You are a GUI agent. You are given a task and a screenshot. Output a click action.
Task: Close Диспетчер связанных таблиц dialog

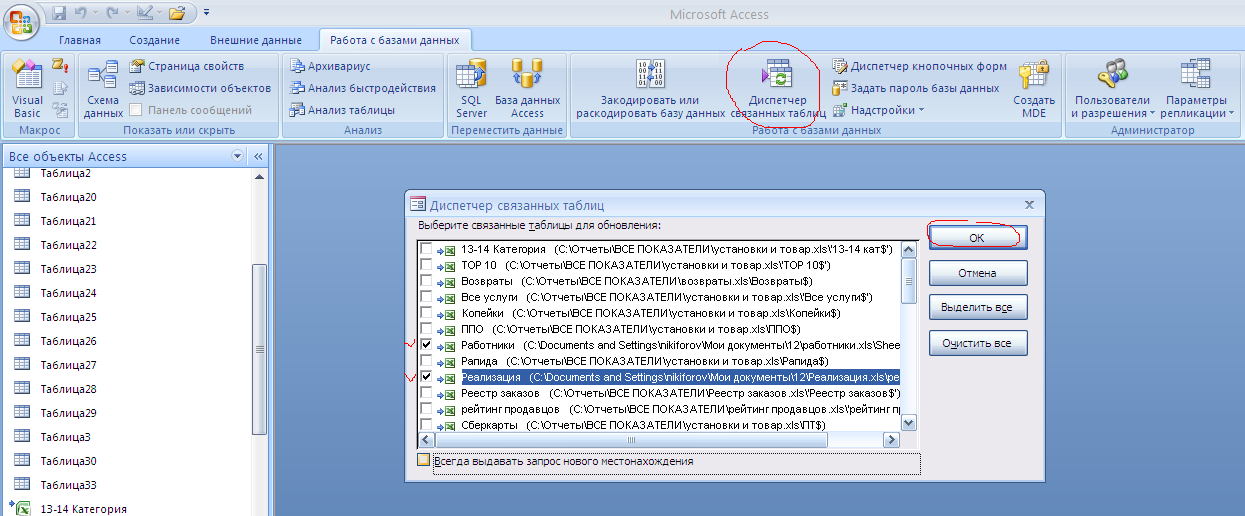tap(1029, 204)
